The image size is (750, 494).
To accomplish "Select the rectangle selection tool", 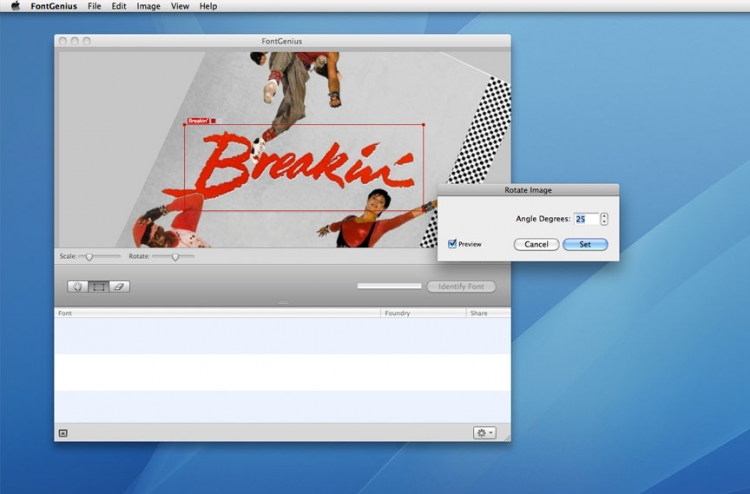I will tap(99, 286).
